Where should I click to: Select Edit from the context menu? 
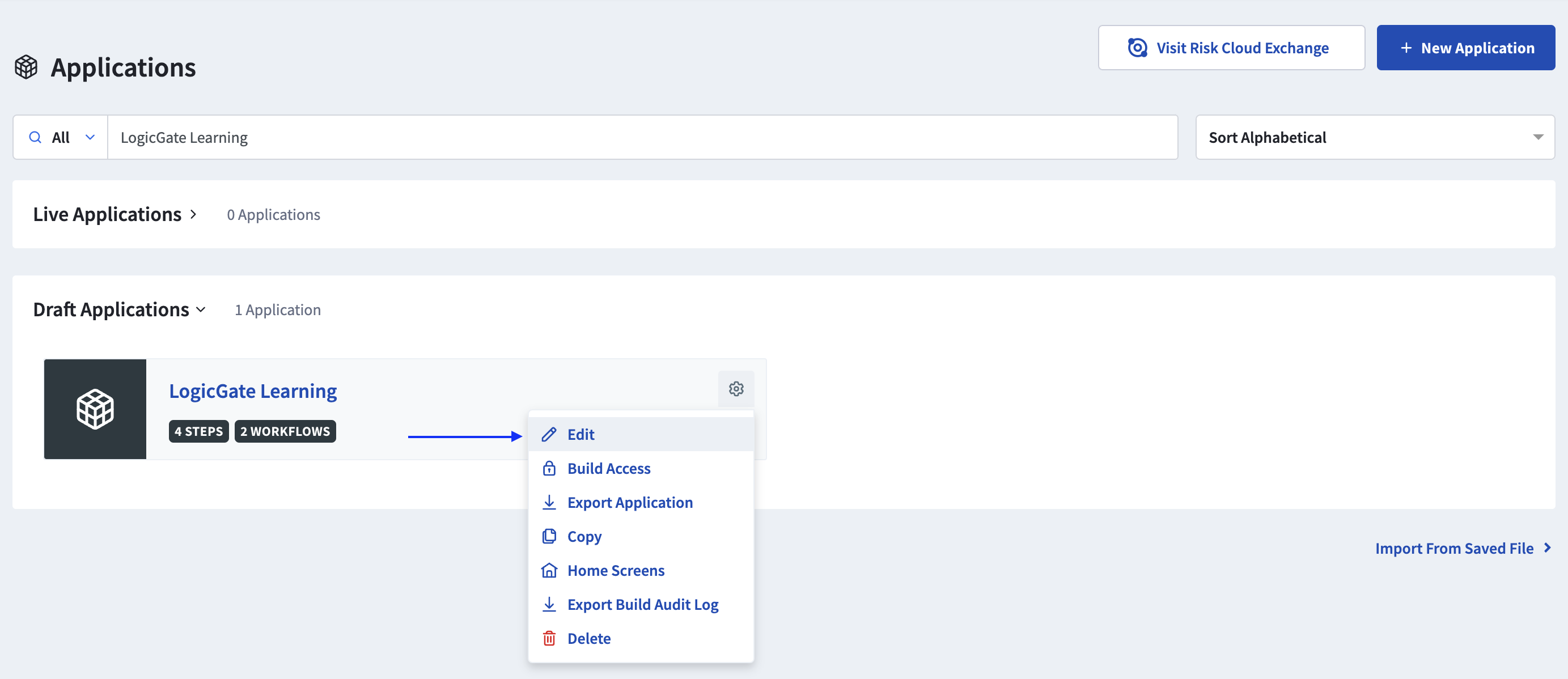pos(641,434)
